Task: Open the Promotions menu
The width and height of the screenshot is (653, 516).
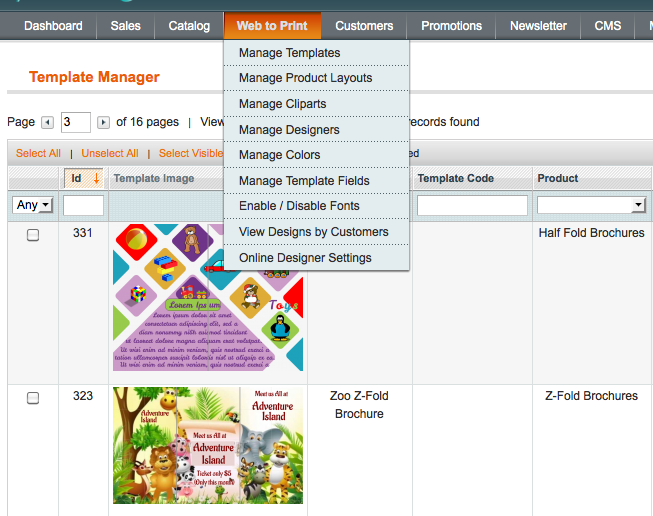Action: point(451,26)
